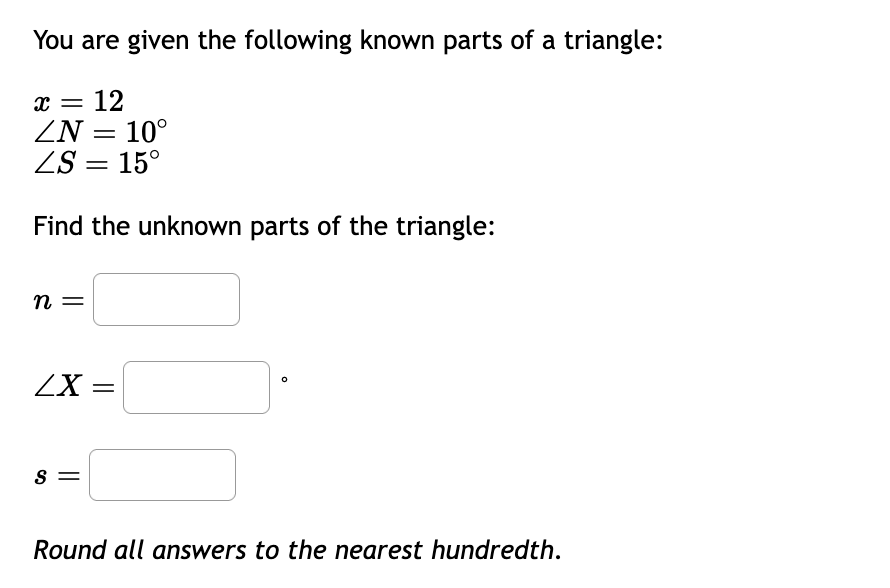Click the label s =

coord(53,475)
